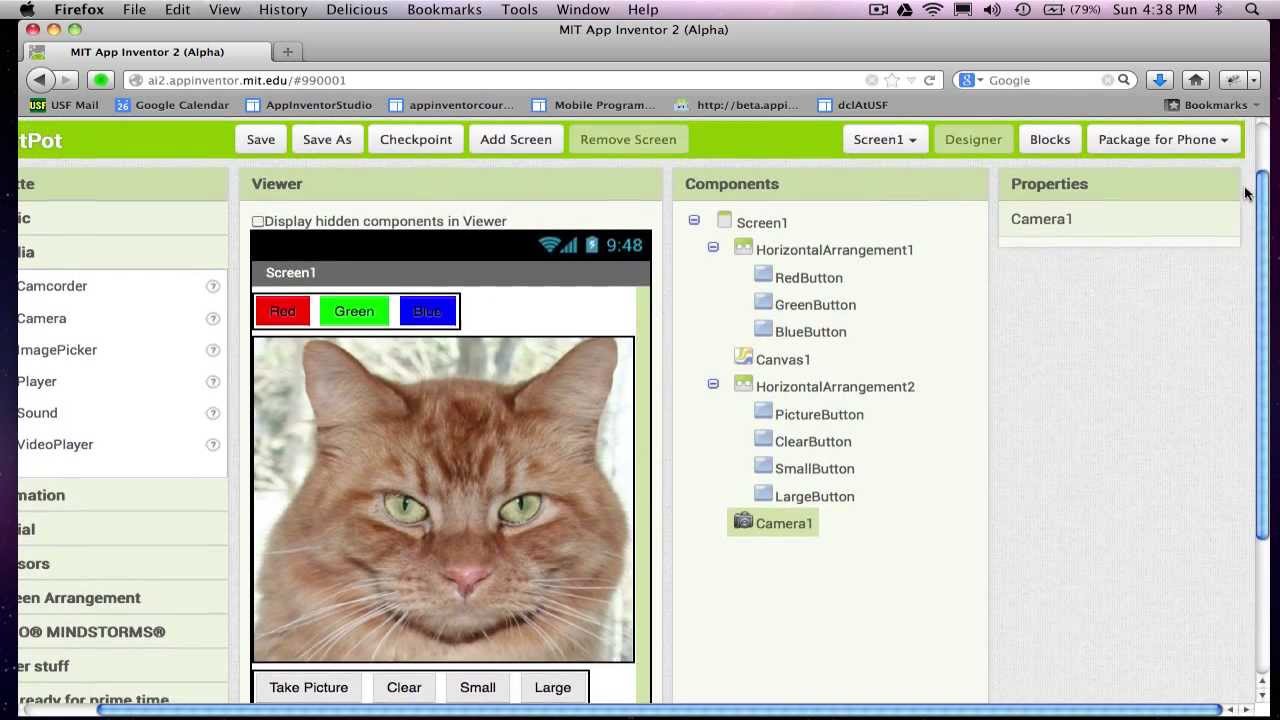Click the Green button in Viewer

point(354,312)
